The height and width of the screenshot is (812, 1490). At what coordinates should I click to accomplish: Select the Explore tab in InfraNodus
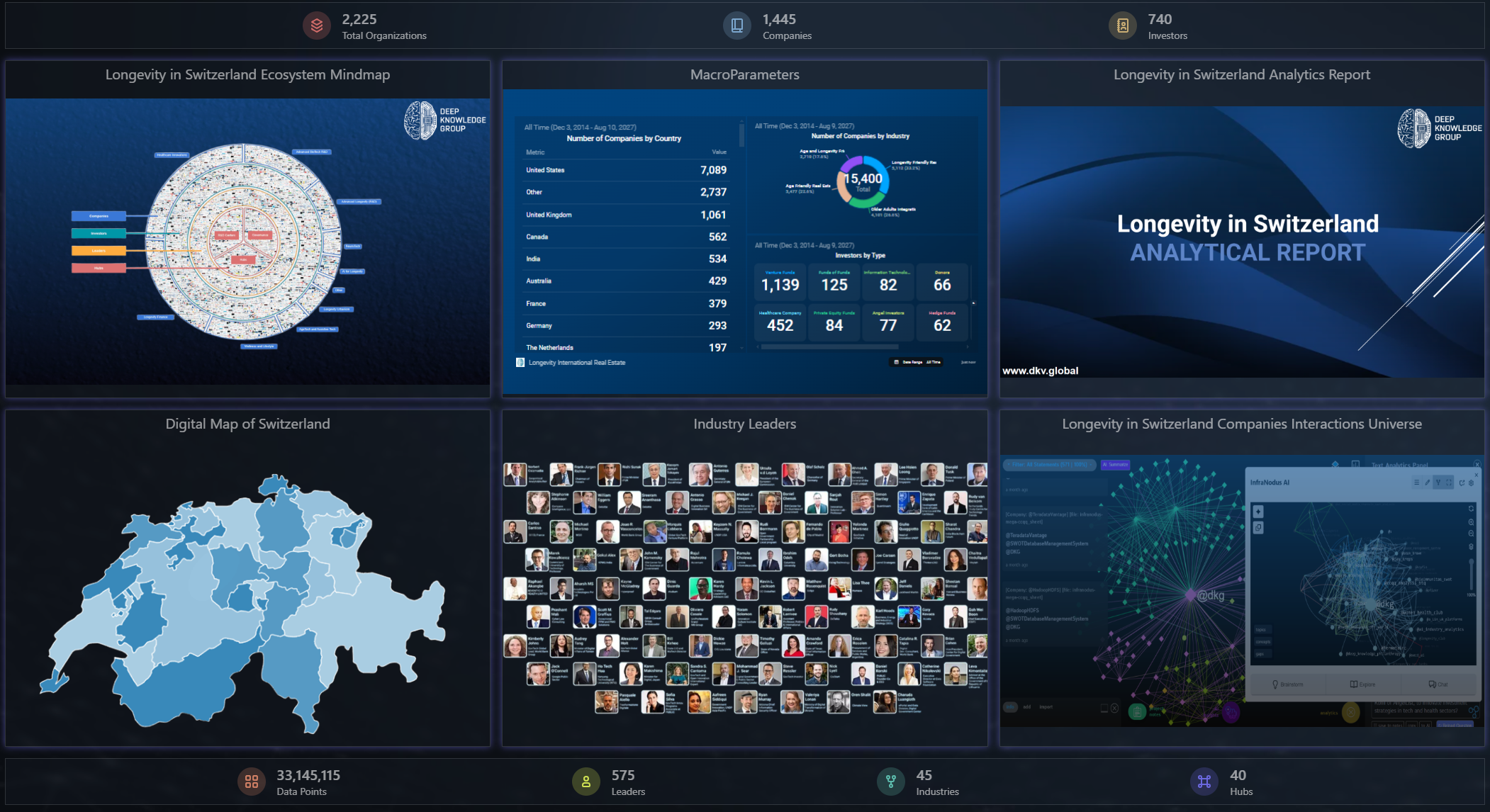pos(1362,684)
